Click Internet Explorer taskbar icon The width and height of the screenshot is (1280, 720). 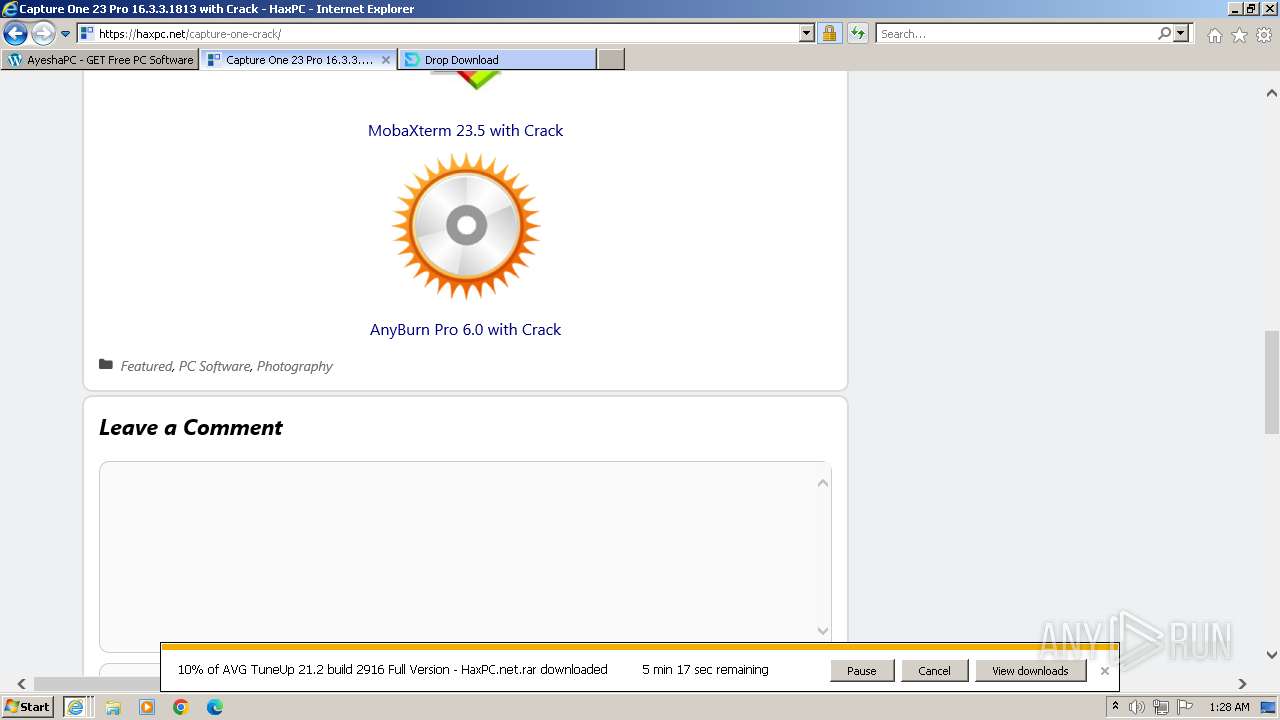click(75, 707)
